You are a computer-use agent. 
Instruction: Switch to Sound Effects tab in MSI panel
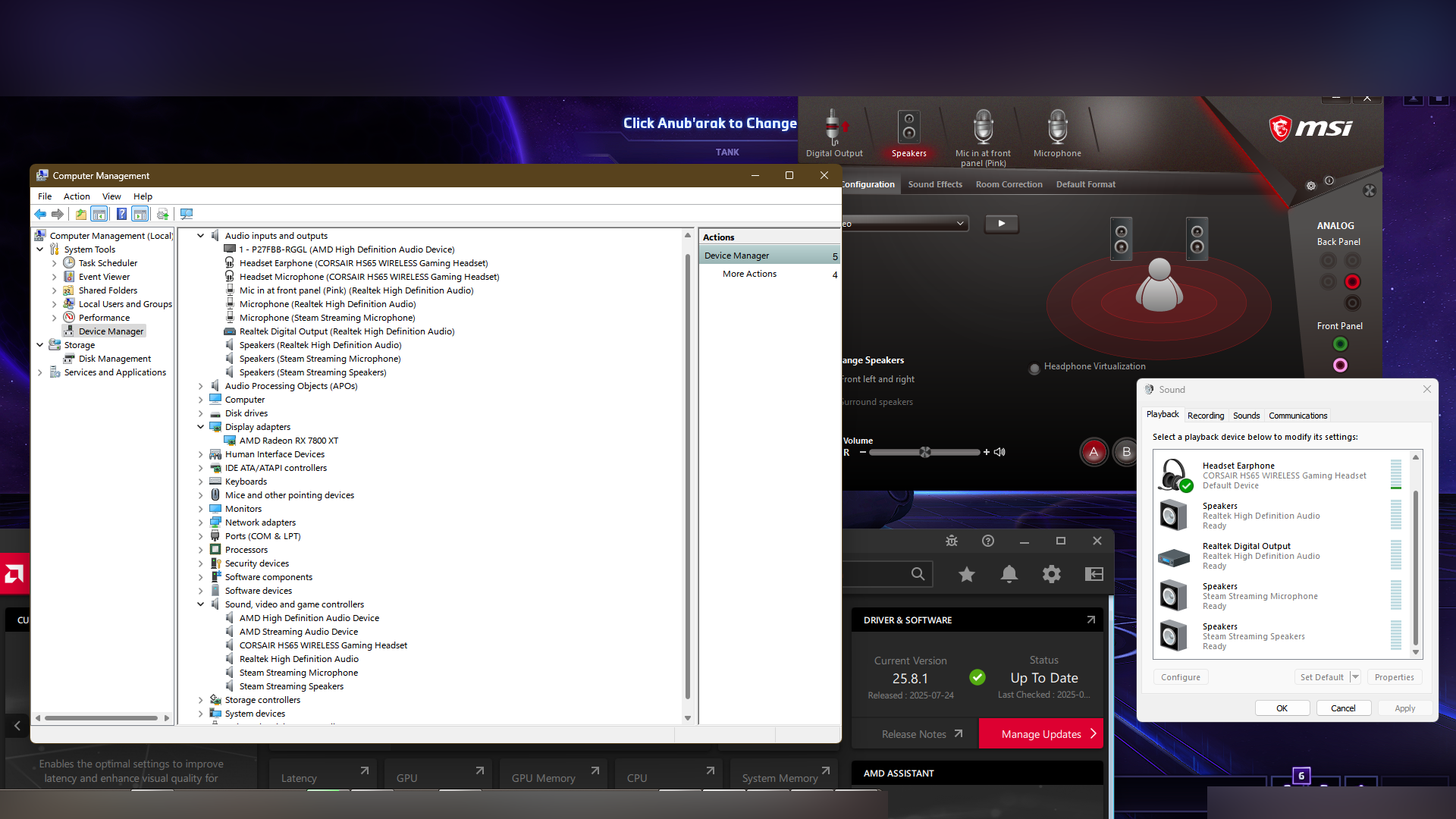click(x=935, y=184)
